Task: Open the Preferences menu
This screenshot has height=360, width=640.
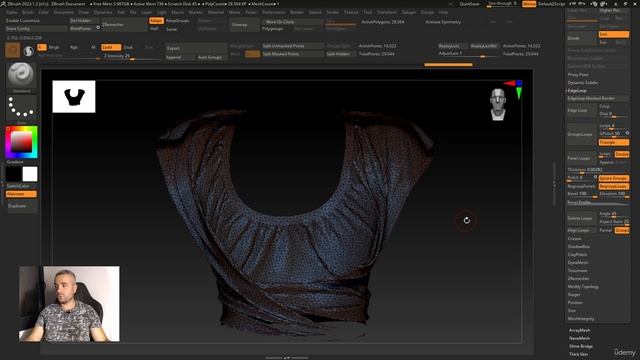Action: click(x=273, y=12)
